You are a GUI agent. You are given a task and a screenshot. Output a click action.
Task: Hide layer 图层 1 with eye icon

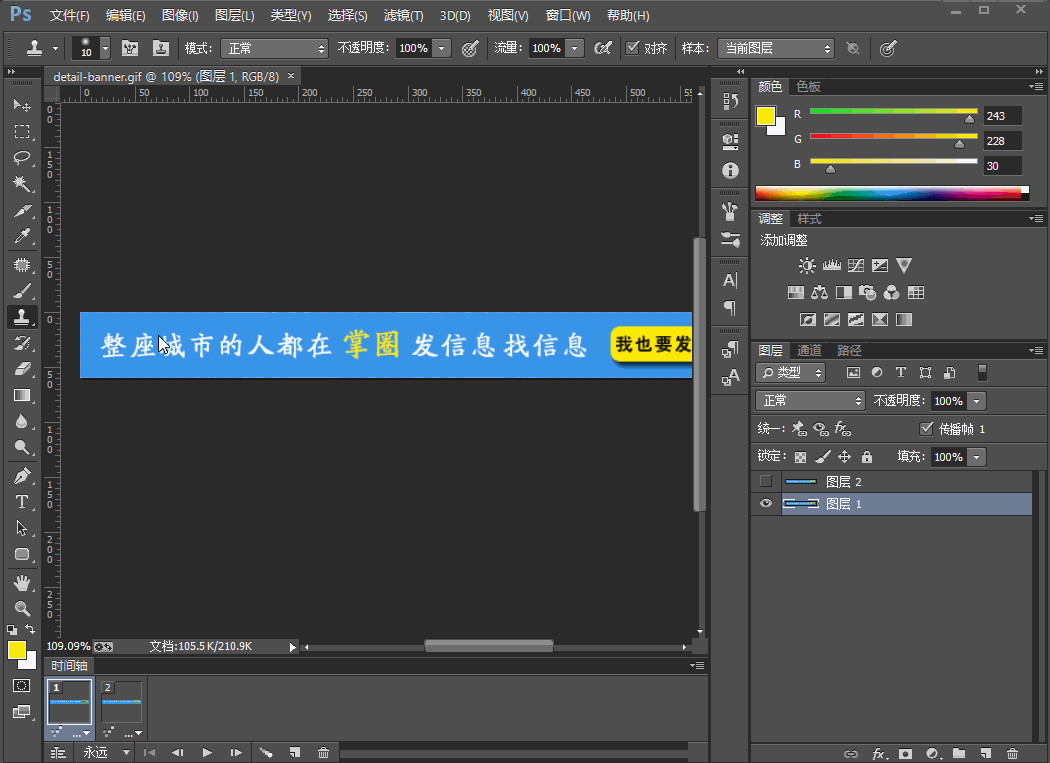coord(766,503)
